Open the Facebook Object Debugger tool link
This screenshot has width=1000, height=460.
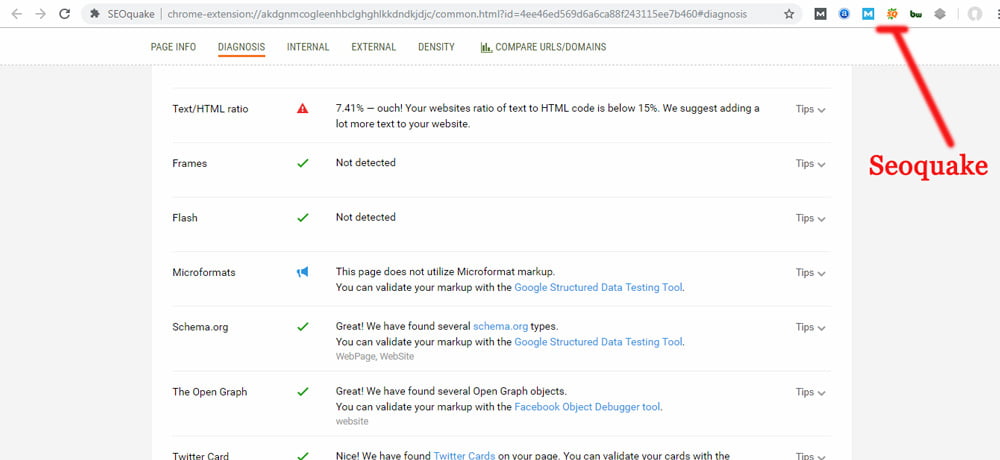click(x=587, y=406)
